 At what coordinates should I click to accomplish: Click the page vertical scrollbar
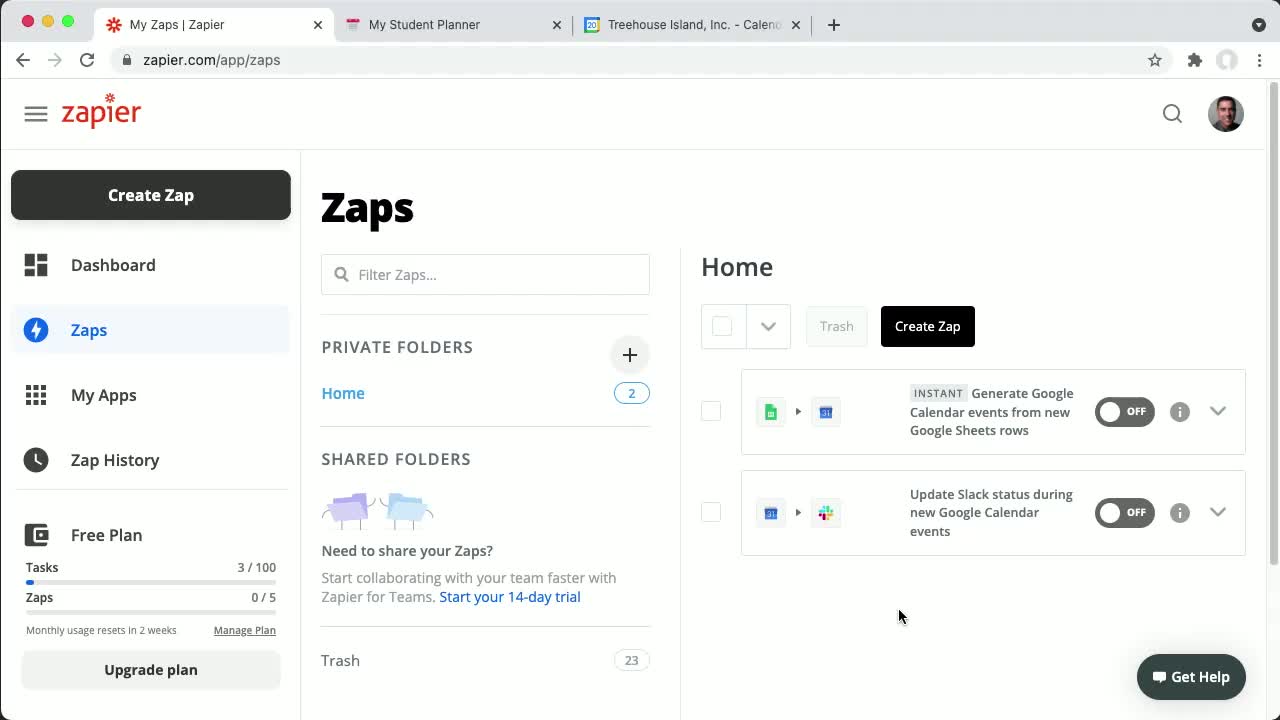pos(1273,322)
